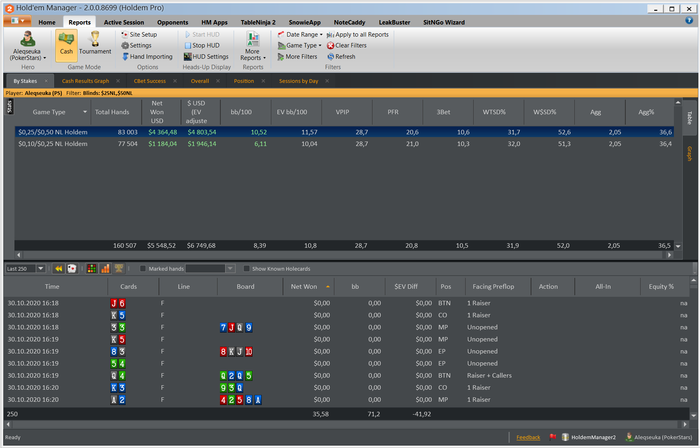Open SitNGo Wizard tab
This screenshot has height=448, width=700.
444,22
